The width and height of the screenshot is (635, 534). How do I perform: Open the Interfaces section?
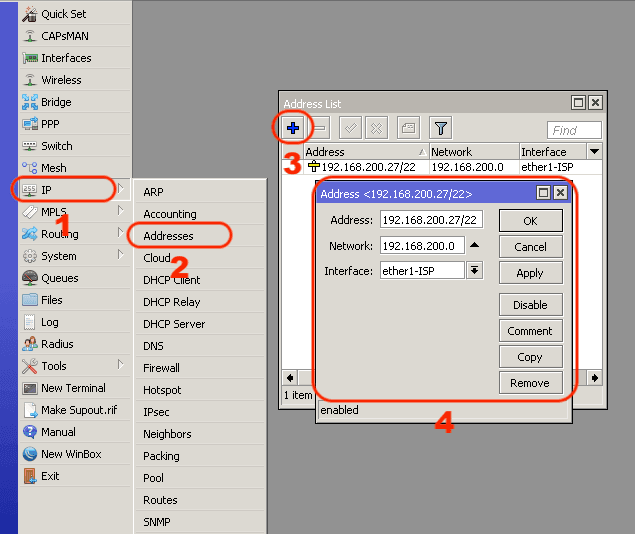75,58
